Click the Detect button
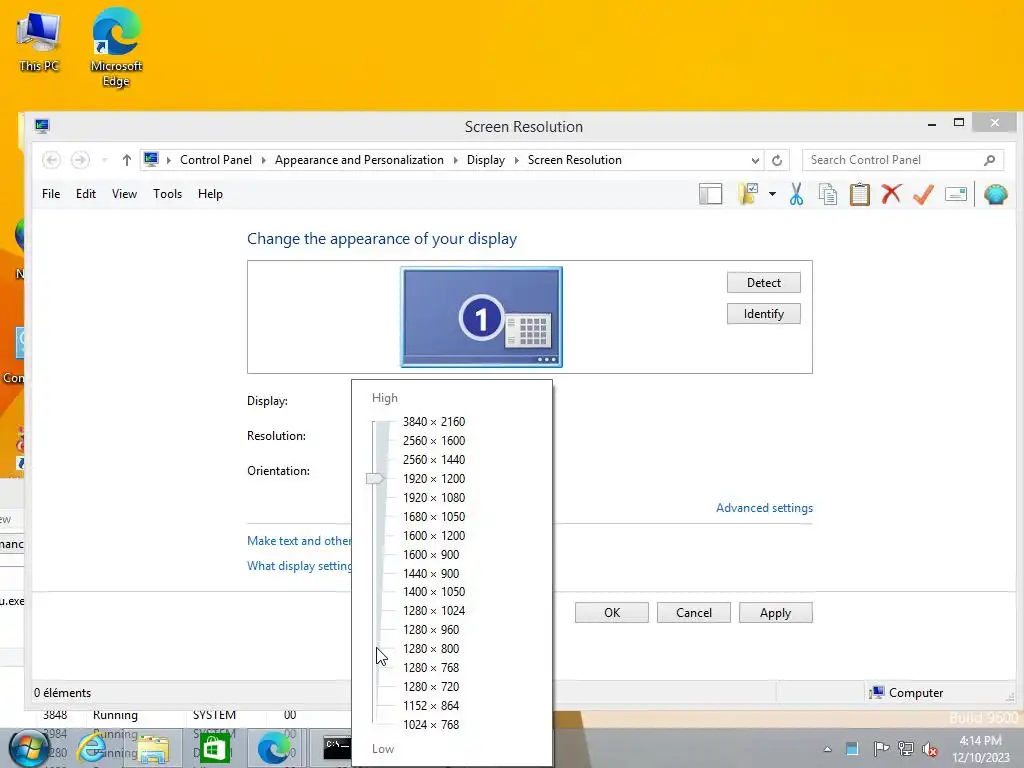Screen dimensions: 1024x768 (x=763, y=283)
